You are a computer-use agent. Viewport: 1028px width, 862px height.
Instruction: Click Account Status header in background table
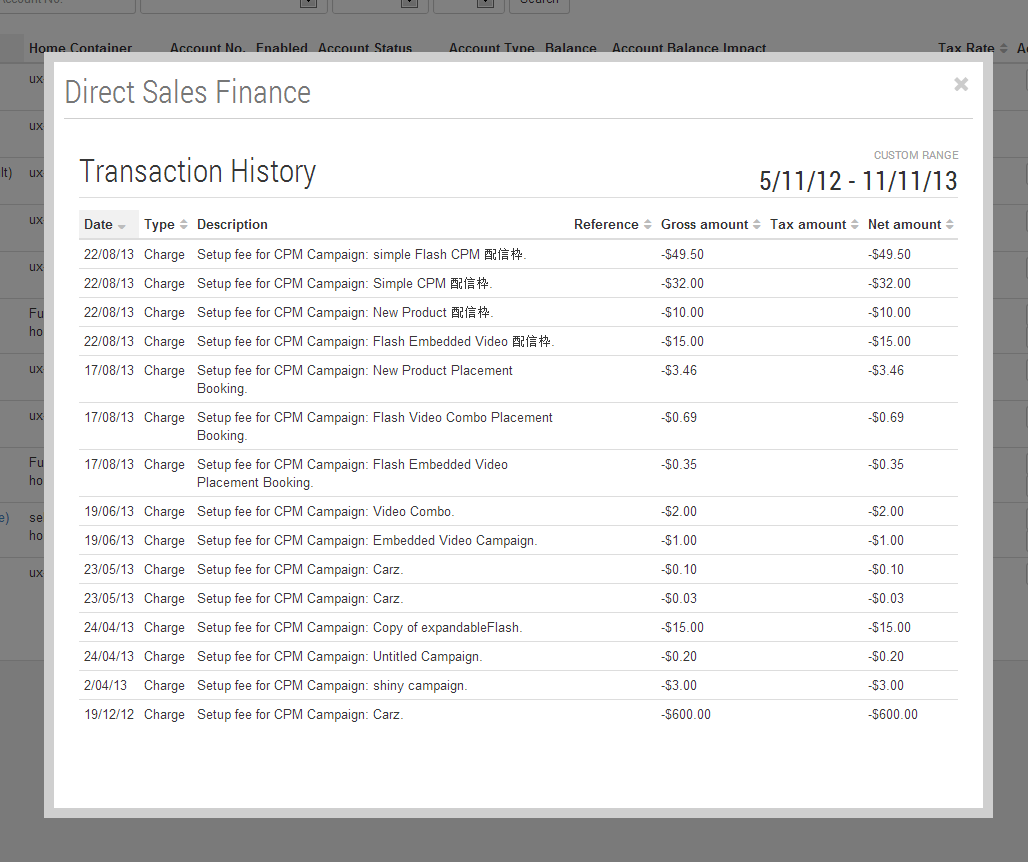click(365, 47)
